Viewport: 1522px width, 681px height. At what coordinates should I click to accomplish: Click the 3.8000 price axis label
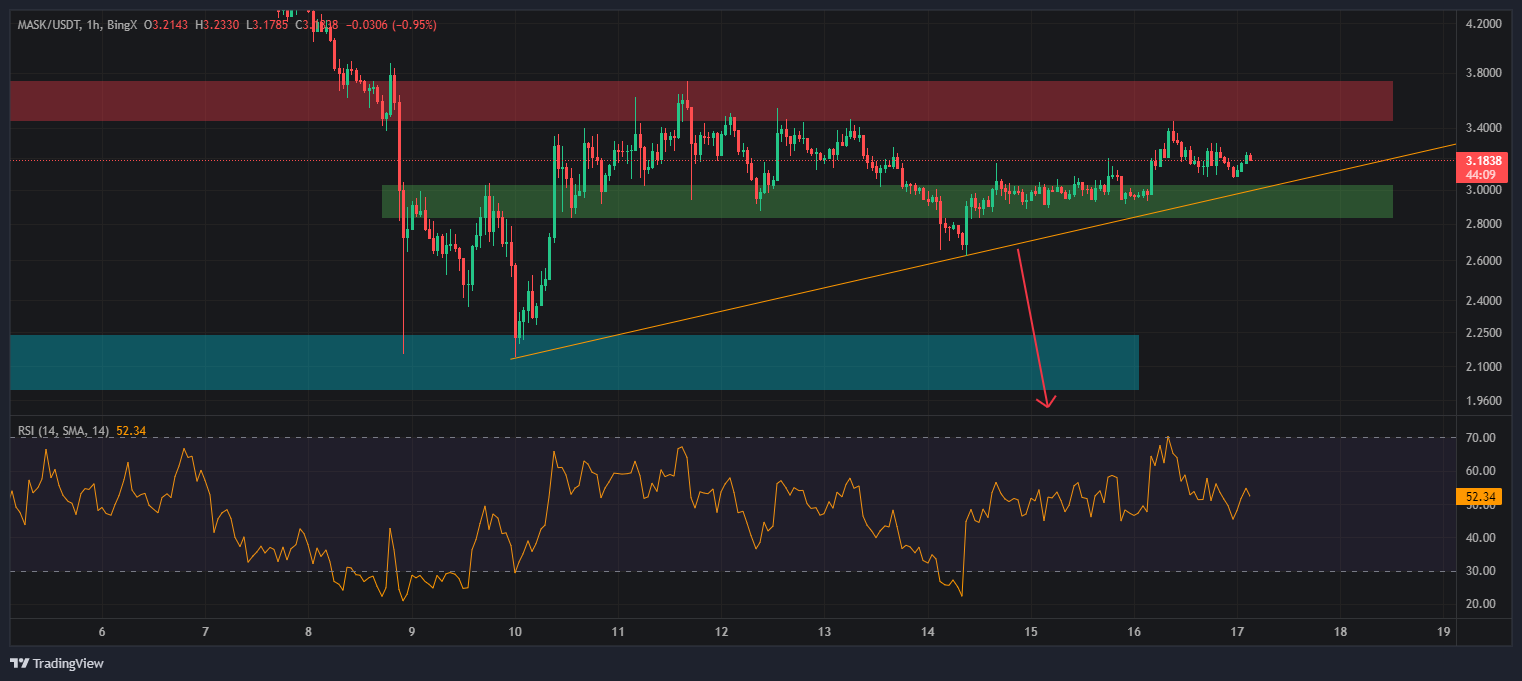[1482, 73]
